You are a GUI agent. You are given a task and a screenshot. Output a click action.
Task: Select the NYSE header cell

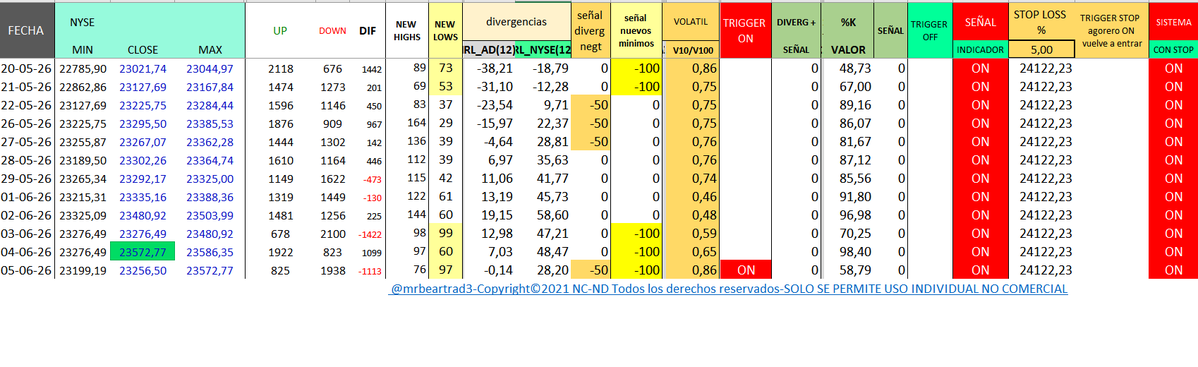point(82,23)
